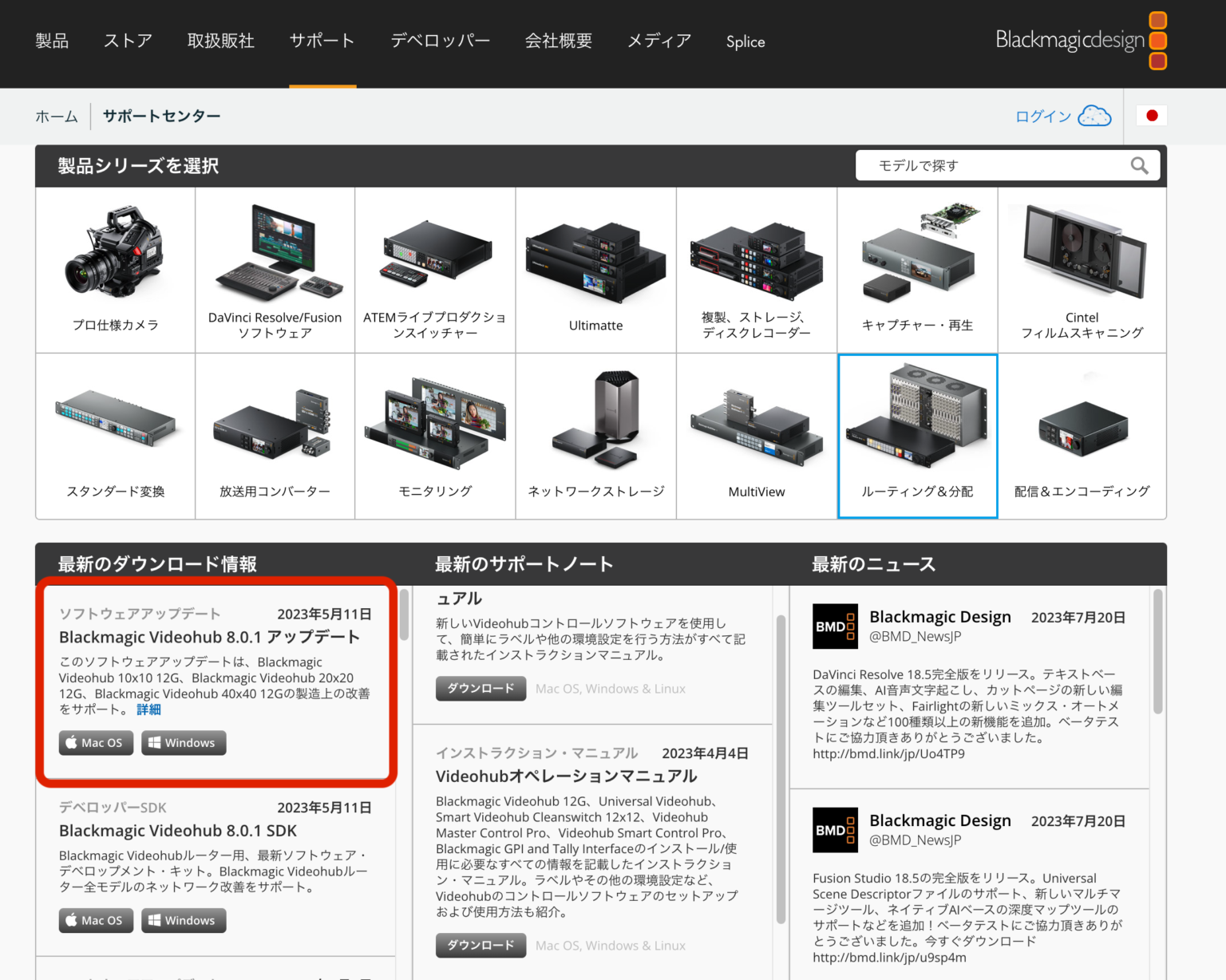1226x980 pixels.
Task: Switch to the サポート tab
Action: [x=322, y=41]
